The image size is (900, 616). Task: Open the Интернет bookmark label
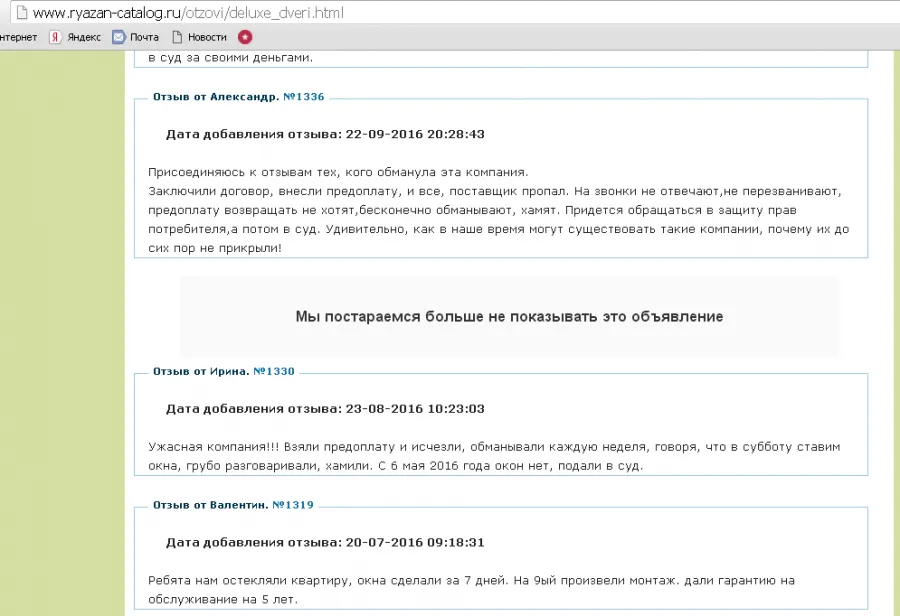(18, 37)
